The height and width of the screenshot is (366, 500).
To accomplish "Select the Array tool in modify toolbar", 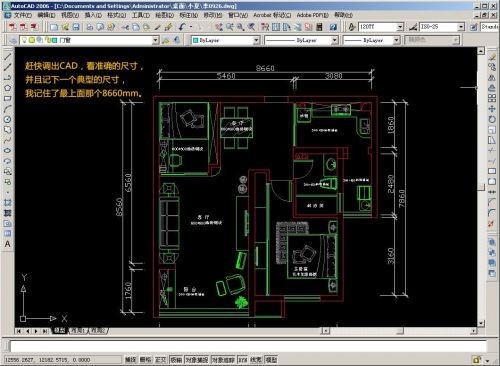I will pos(492,98).
